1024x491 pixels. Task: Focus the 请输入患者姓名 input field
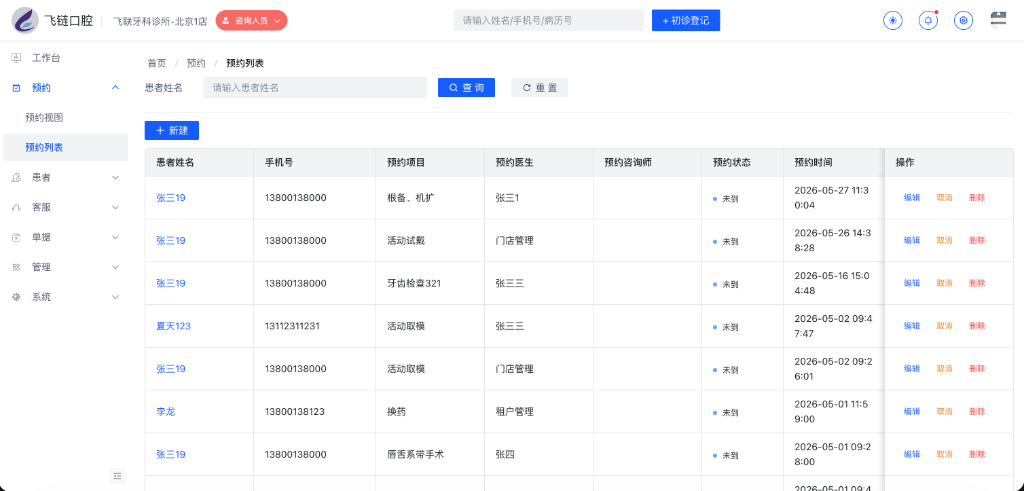click(315, 87)
